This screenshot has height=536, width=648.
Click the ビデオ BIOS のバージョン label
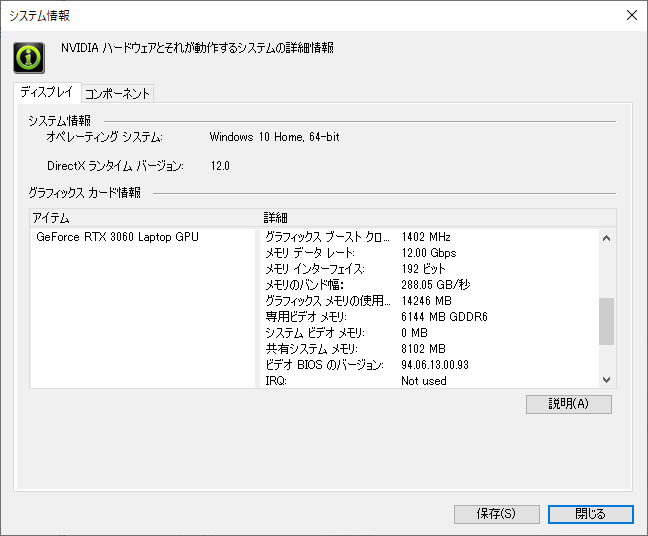pos(324,365)
